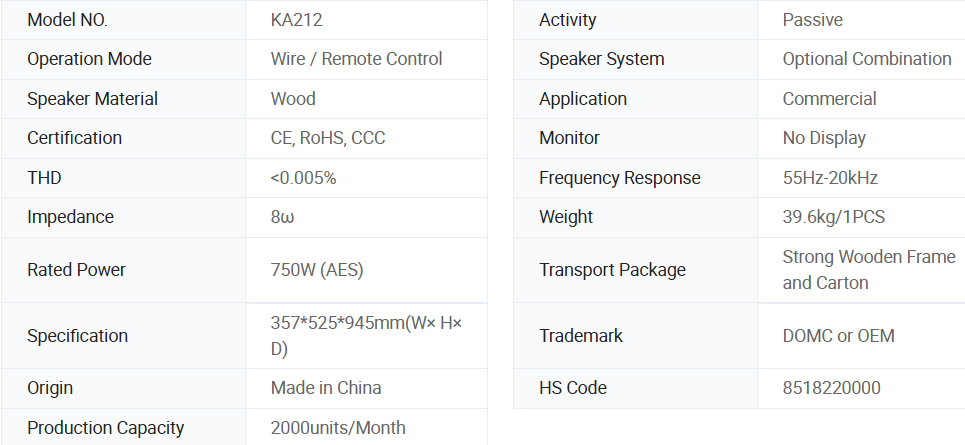Click the Impedance label cell
The image size is (965, 445).
coord(70,217)
